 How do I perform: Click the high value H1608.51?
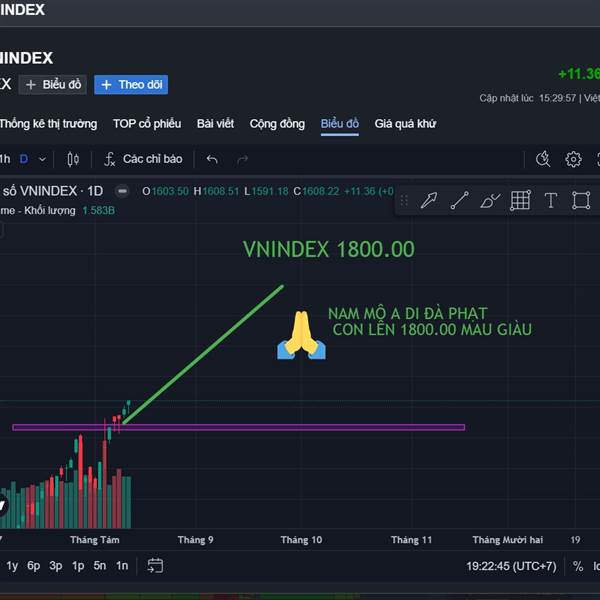click(216, 191)
